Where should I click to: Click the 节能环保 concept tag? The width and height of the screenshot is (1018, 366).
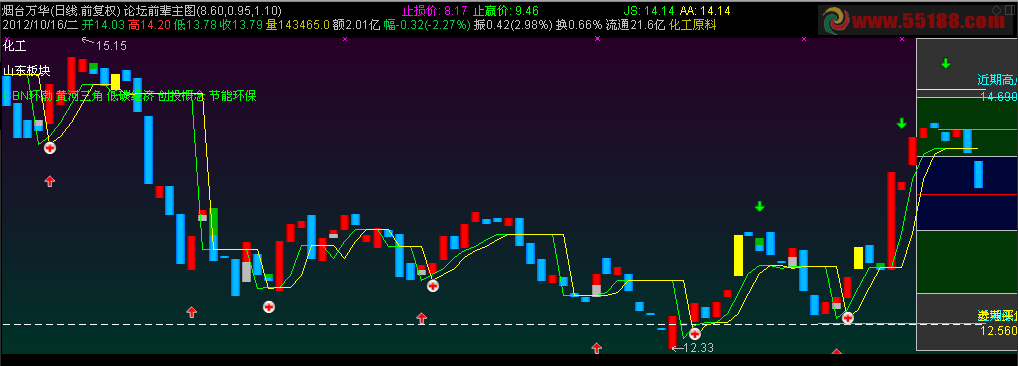pos(233,96)
